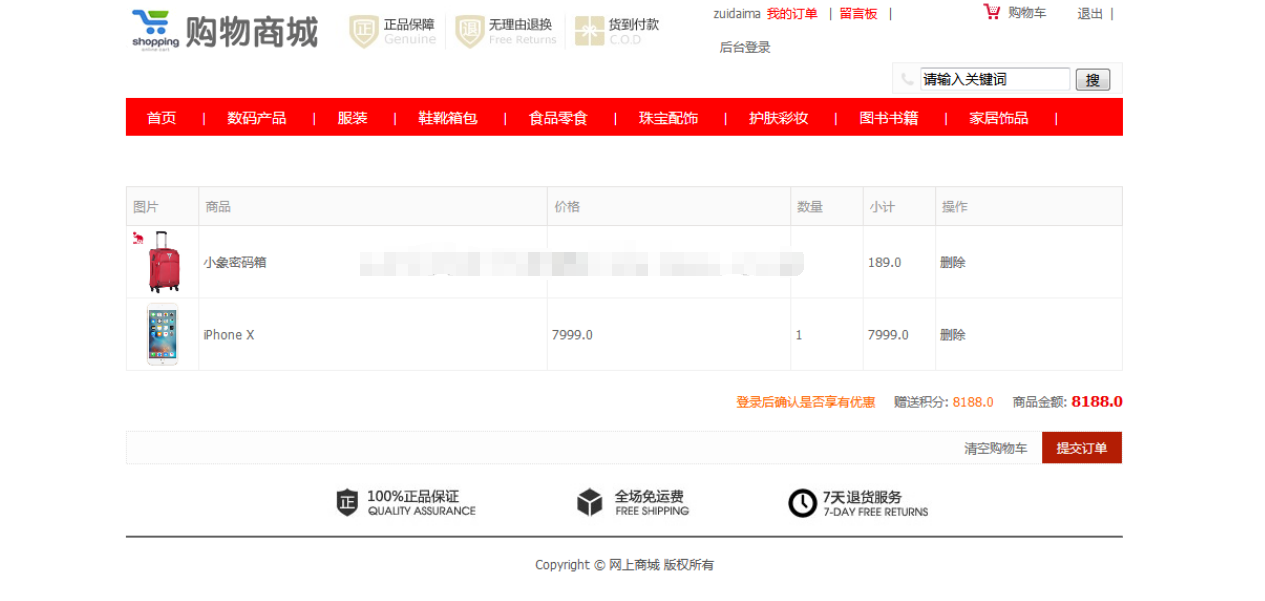Click the 商品 column header
This screenshot has width=1265, height=601.
click(x=218, y=207)
